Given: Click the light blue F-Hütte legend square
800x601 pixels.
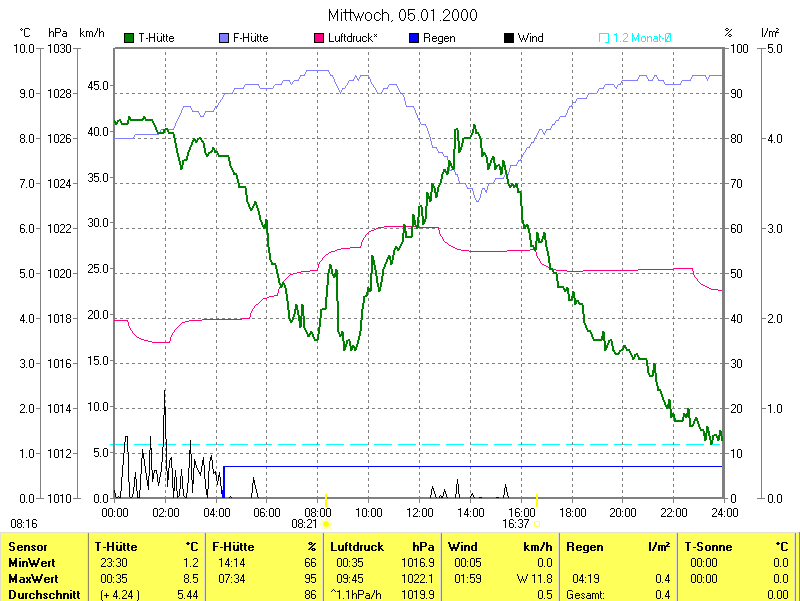Looking at the screenshot, I should pyautogui.click(x=223, y=38).
